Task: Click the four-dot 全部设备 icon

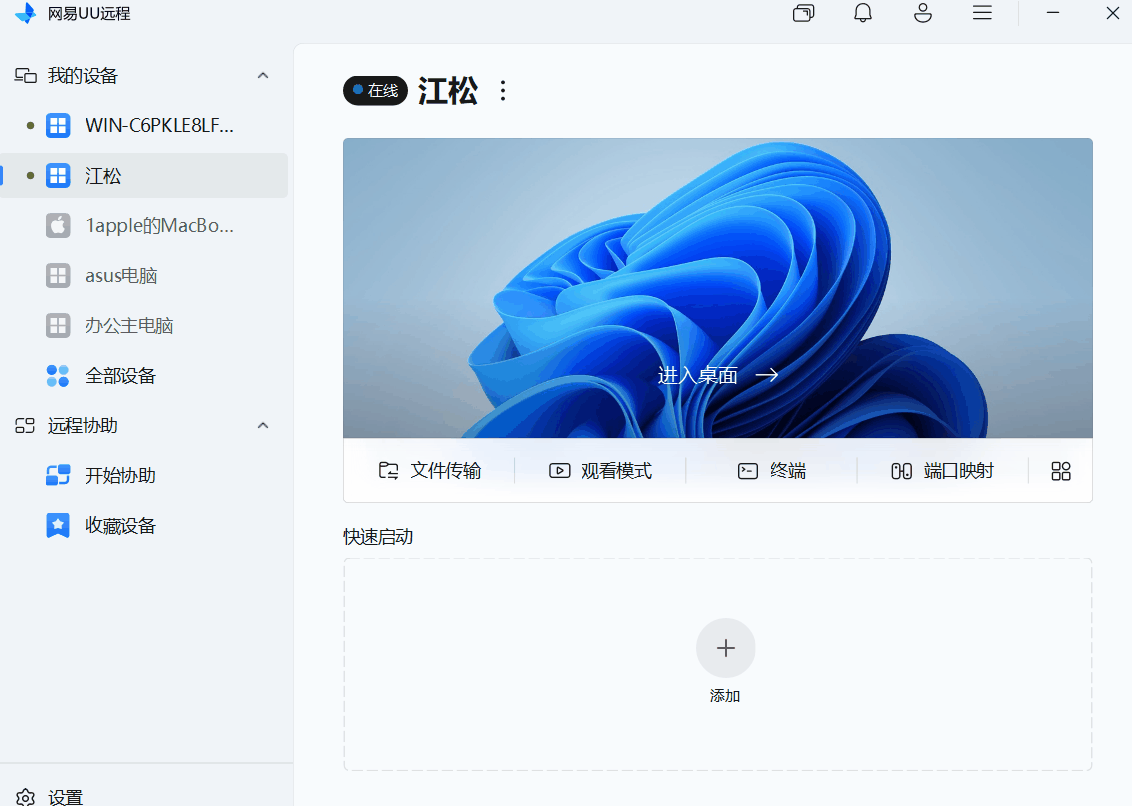Action: pos(58,376)
